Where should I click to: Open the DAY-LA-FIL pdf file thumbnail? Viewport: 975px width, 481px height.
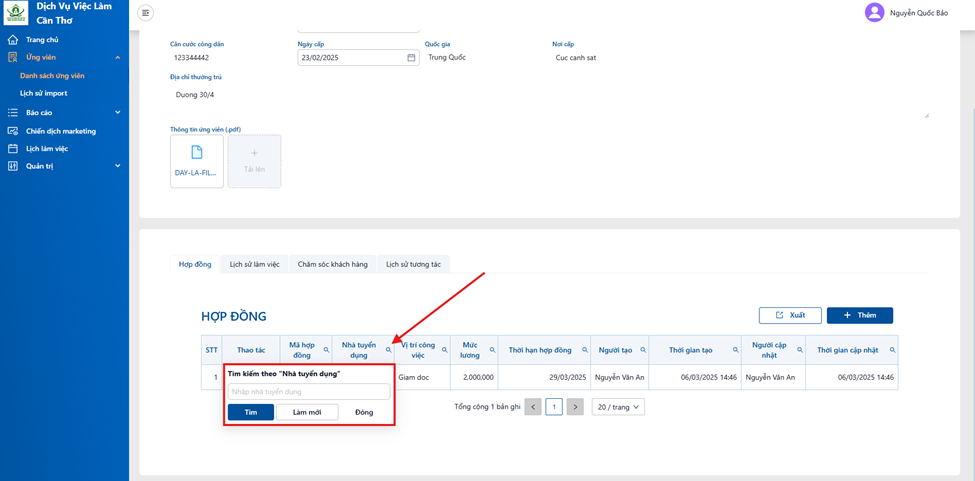coord(196,161)
